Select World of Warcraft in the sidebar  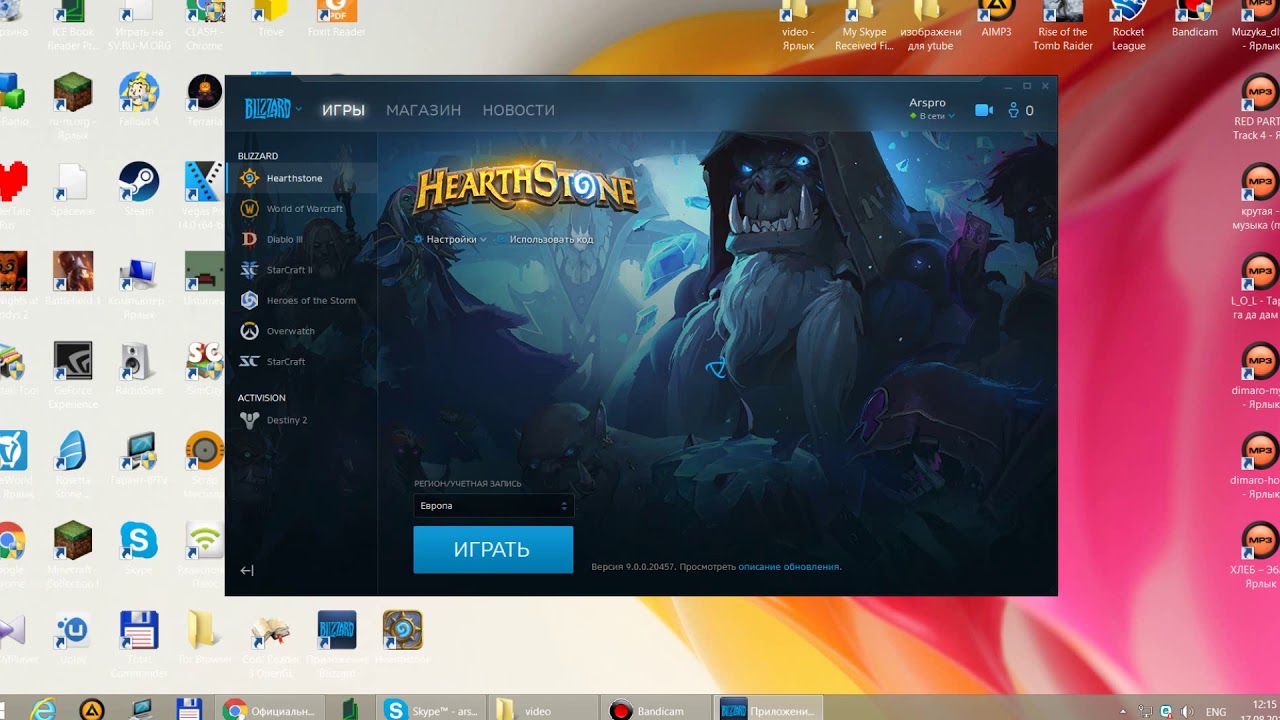tap(301, 209)
